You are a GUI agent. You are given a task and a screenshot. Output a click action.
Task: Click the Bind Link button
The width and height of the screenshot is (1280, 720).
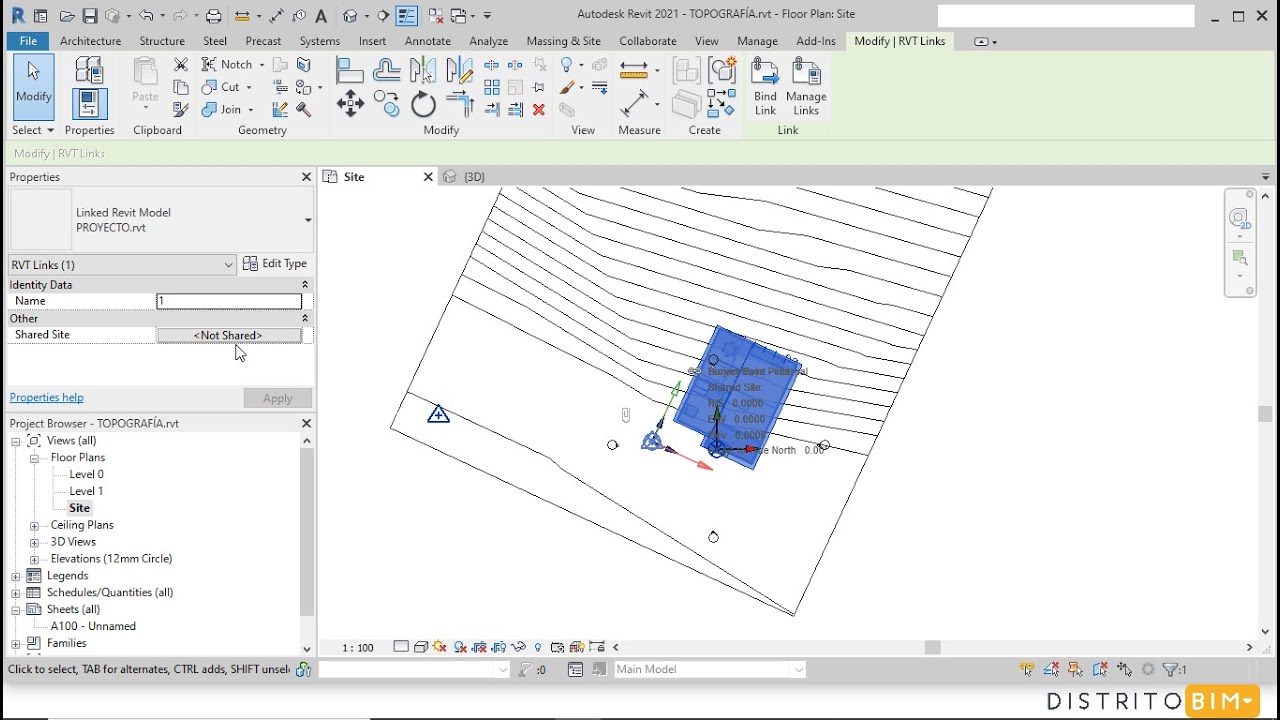point(765,87)
